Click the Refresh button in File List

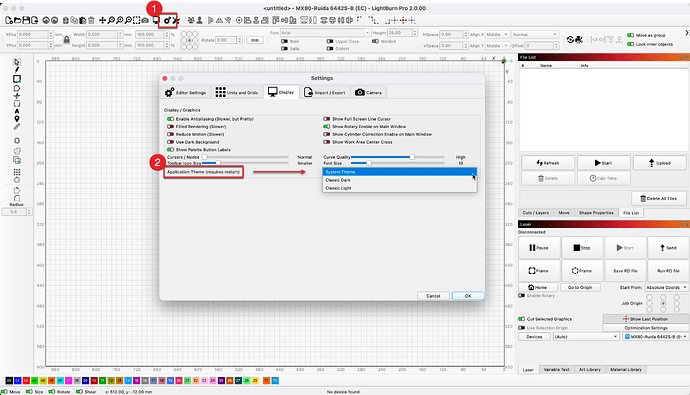(x=548, y=163)
